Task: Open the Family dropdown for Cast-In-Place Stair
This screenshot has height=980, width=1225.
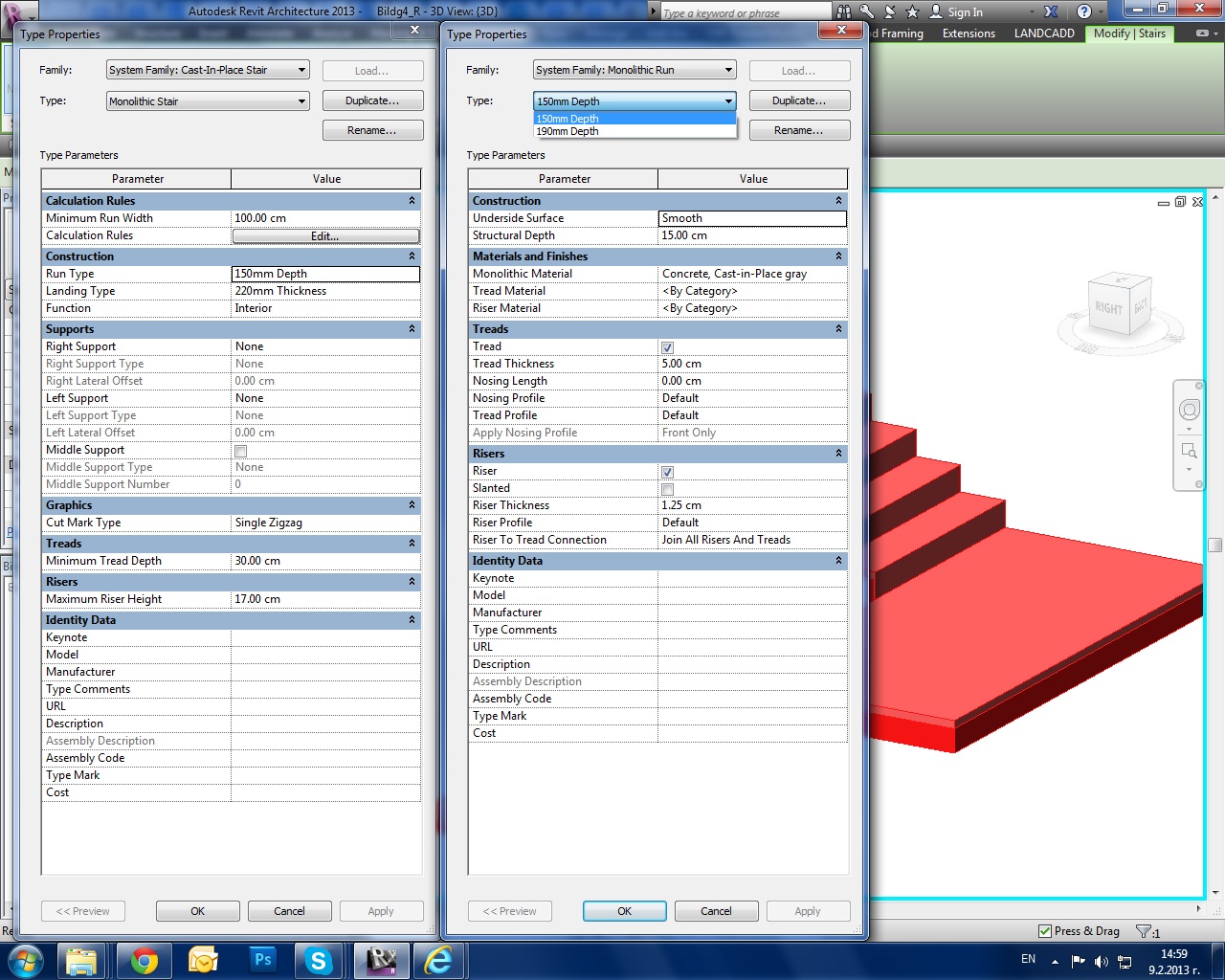Action: [x=208, y=70]
